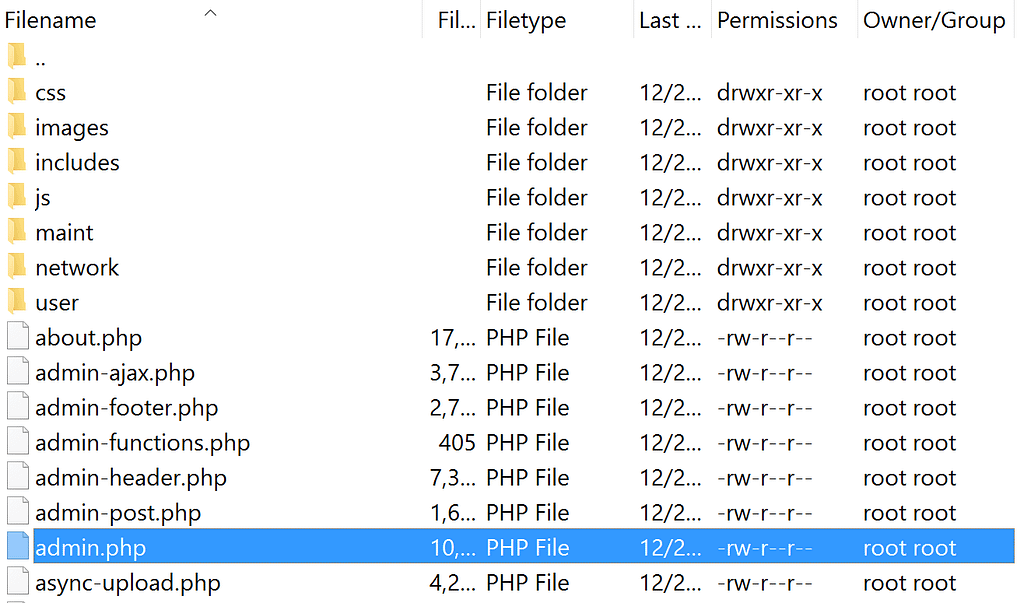Sort by Owner/Group column header
1024x603 pixels.
click(934, 20)
